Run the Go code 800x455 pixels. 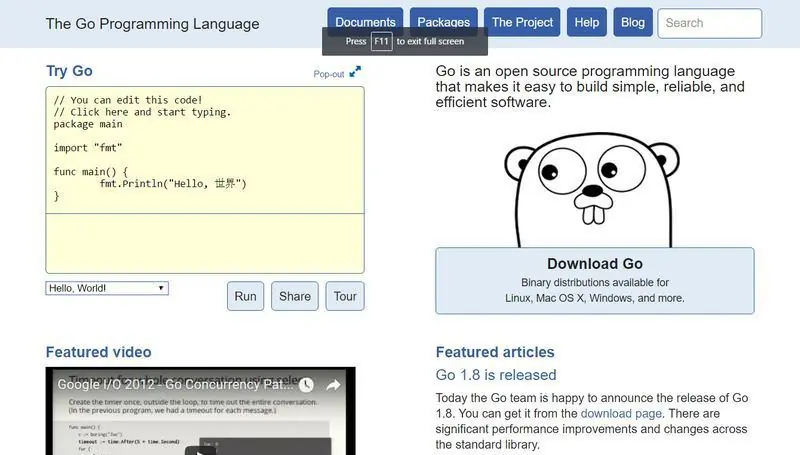pos(245,296)
